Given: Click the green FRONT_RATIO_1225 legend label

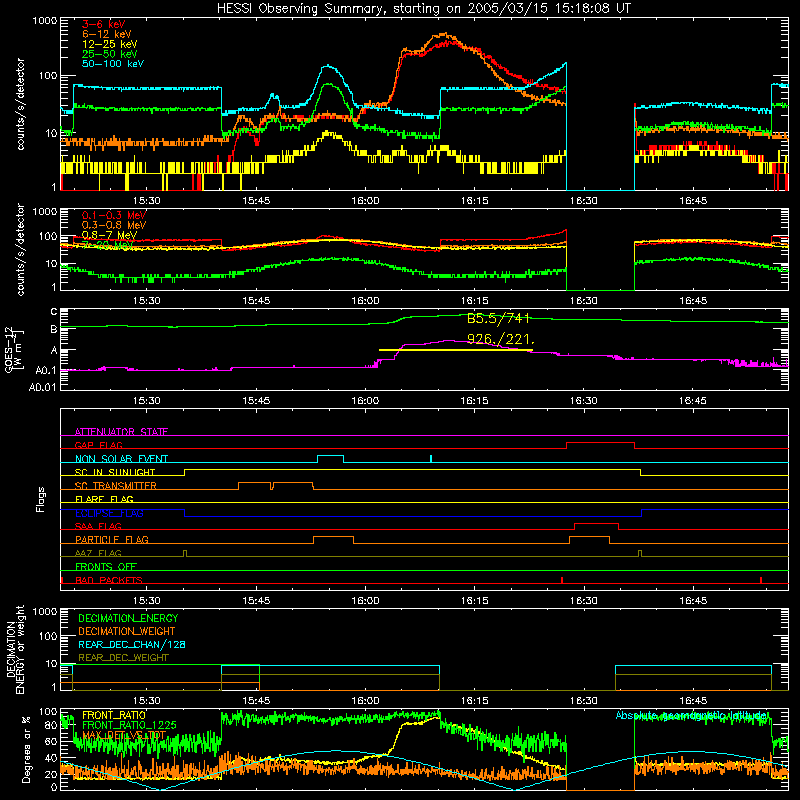Looking at the screenshot, I should coord(129,725).
